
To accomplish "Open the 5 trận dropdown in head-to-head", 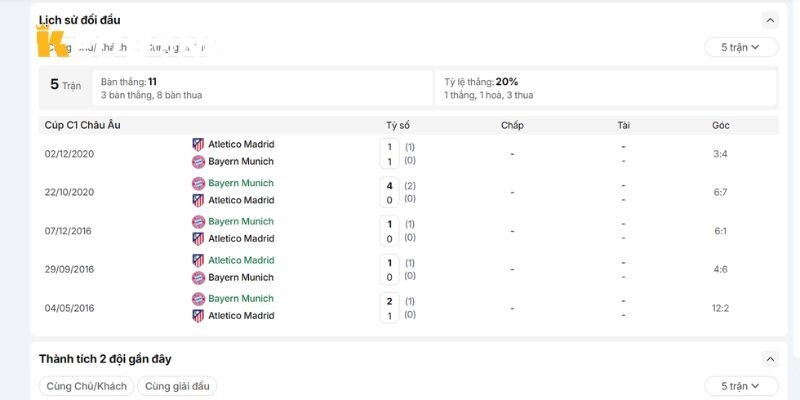I will (x=741, y=47).
